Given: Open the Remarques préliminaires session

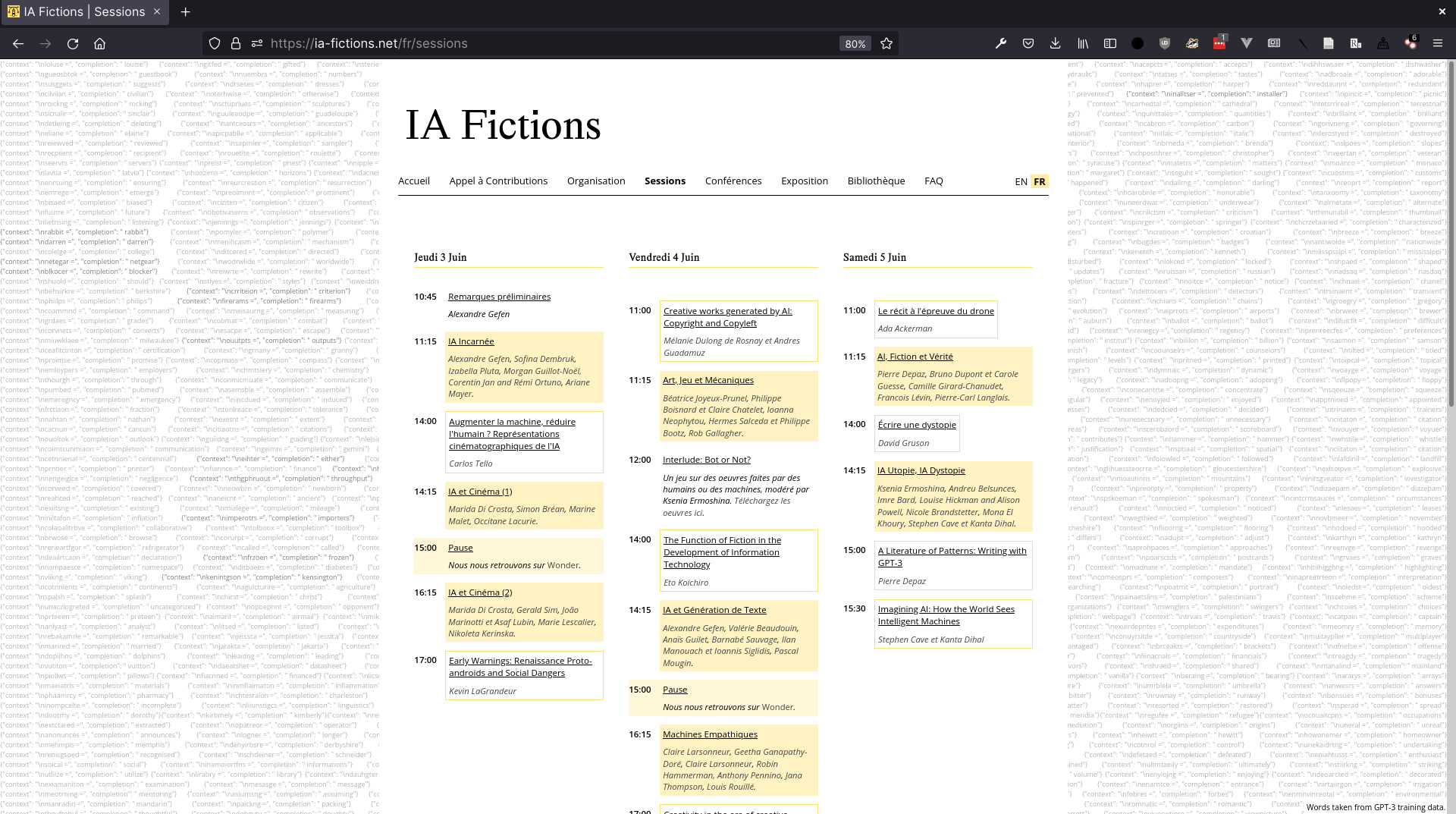Looking at the screenshot, I should pos(499,297).
